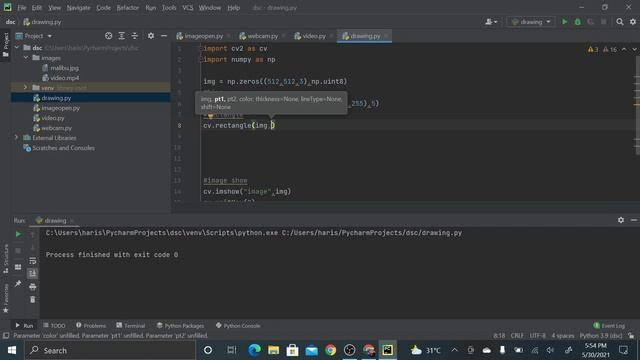Select the drawing tab in Run panel
The width and height of the screenshot is (640, 360).
point(54,220)
